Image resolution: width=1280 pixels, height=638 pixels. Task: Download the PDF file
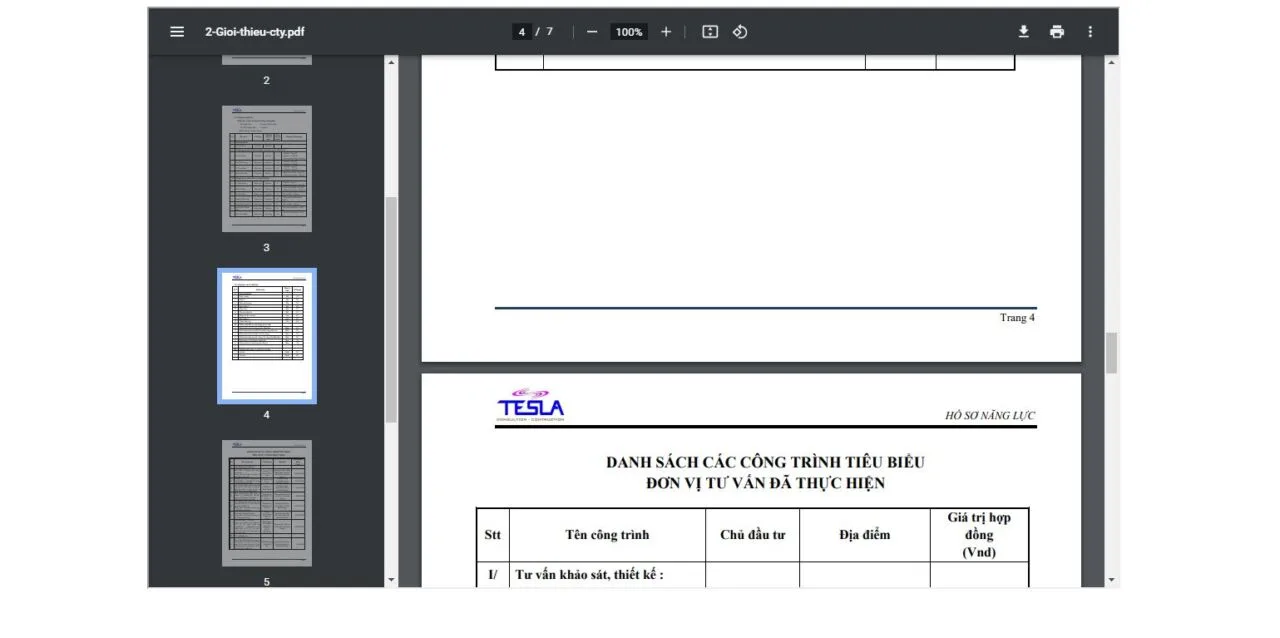(1024, 32)
